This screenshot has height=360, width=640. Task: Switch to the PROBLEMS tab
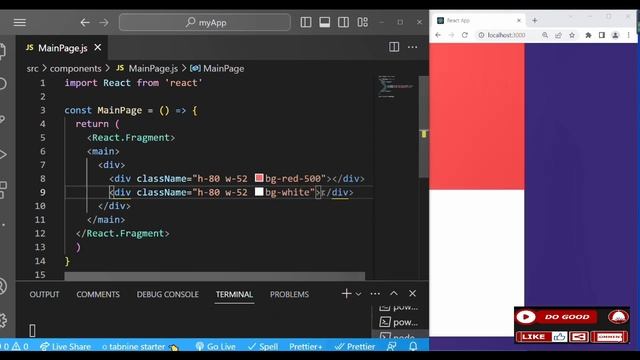click(x=289, y=294)
